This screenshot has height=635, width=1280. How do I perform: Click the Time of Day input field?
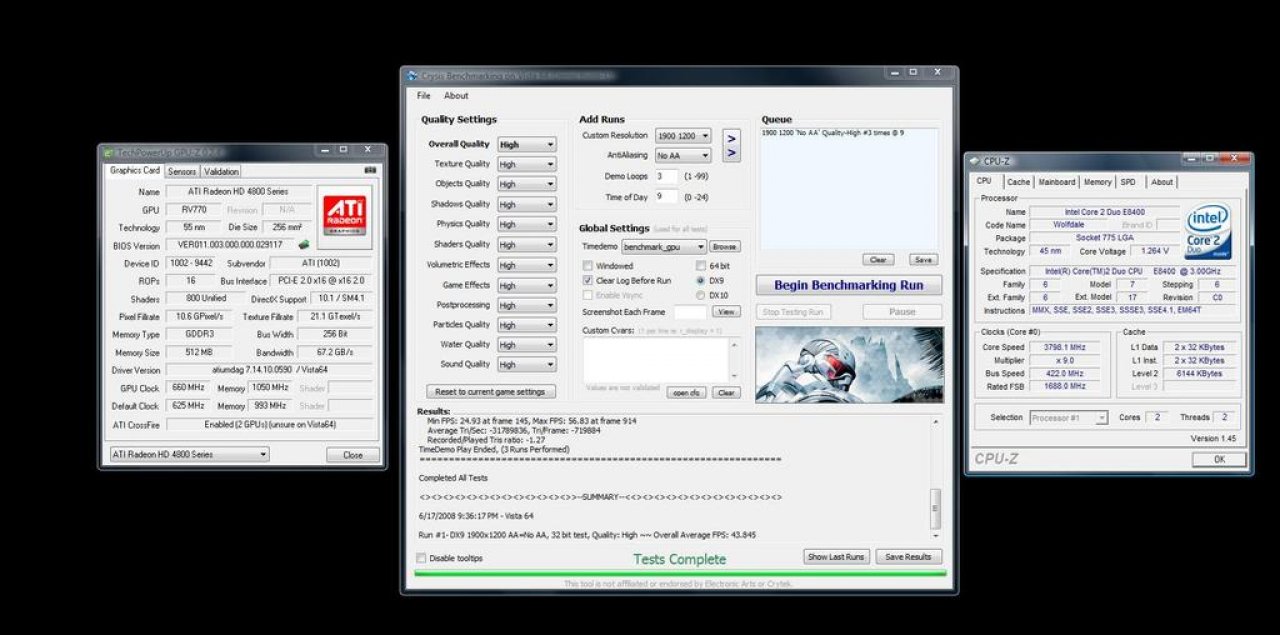coord(666,196)
